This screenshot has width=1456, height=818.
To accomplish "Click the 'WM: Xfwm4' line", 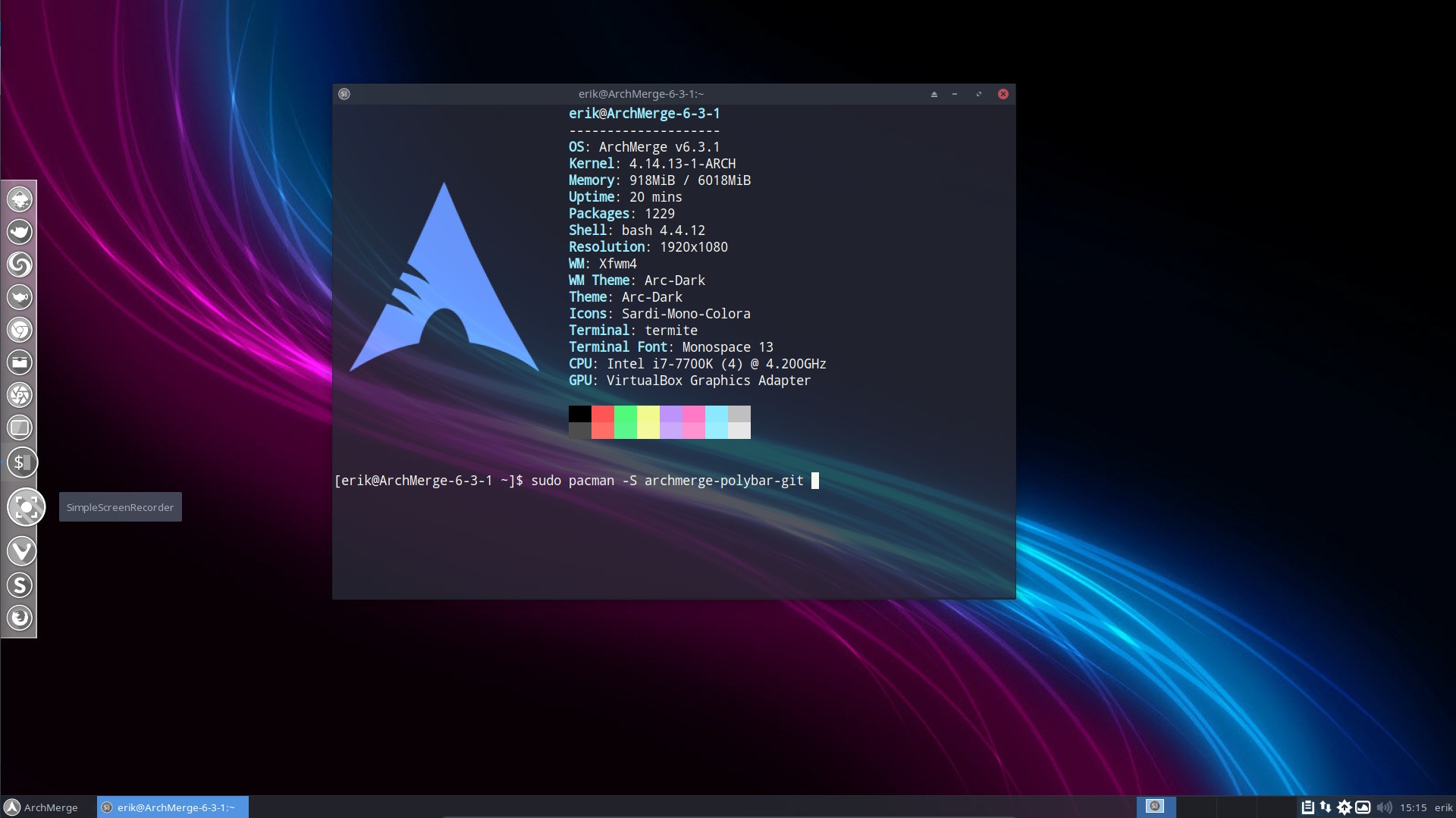I will [x=603, y=264].
